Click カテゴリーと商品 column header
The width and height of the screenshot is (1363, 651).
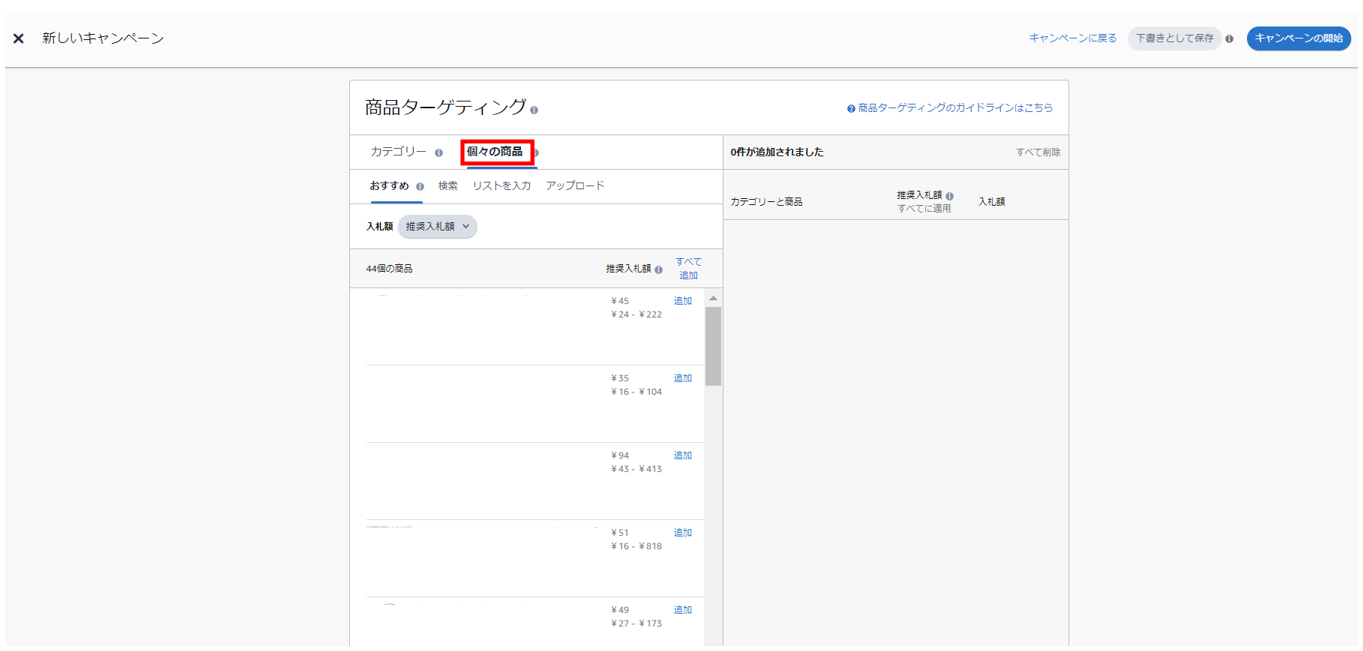[x=766, y=202]
